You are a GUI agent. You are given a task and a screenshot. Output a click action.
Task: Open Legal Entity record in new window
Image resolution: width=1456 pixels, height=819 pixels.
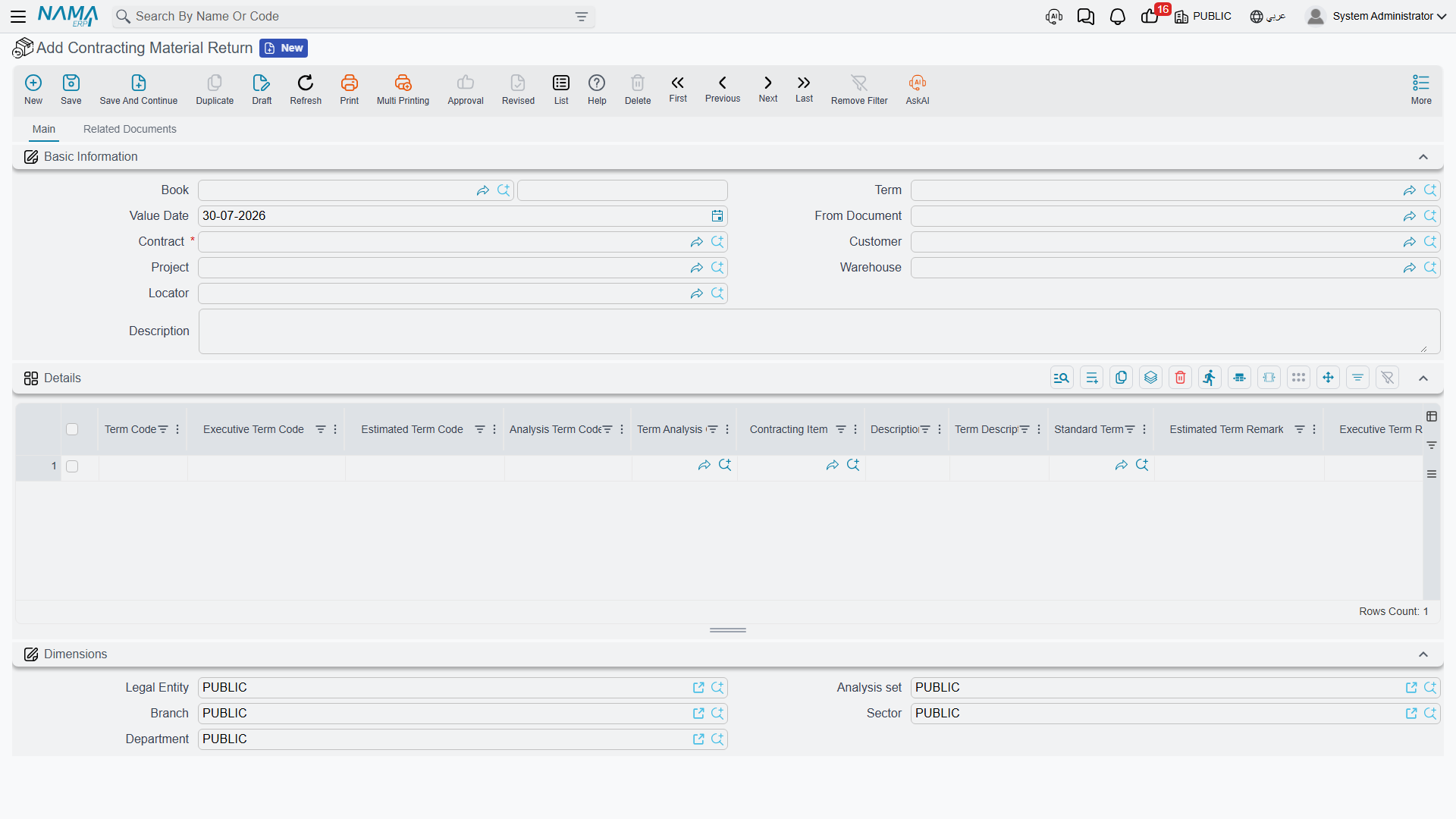[698, 688]
